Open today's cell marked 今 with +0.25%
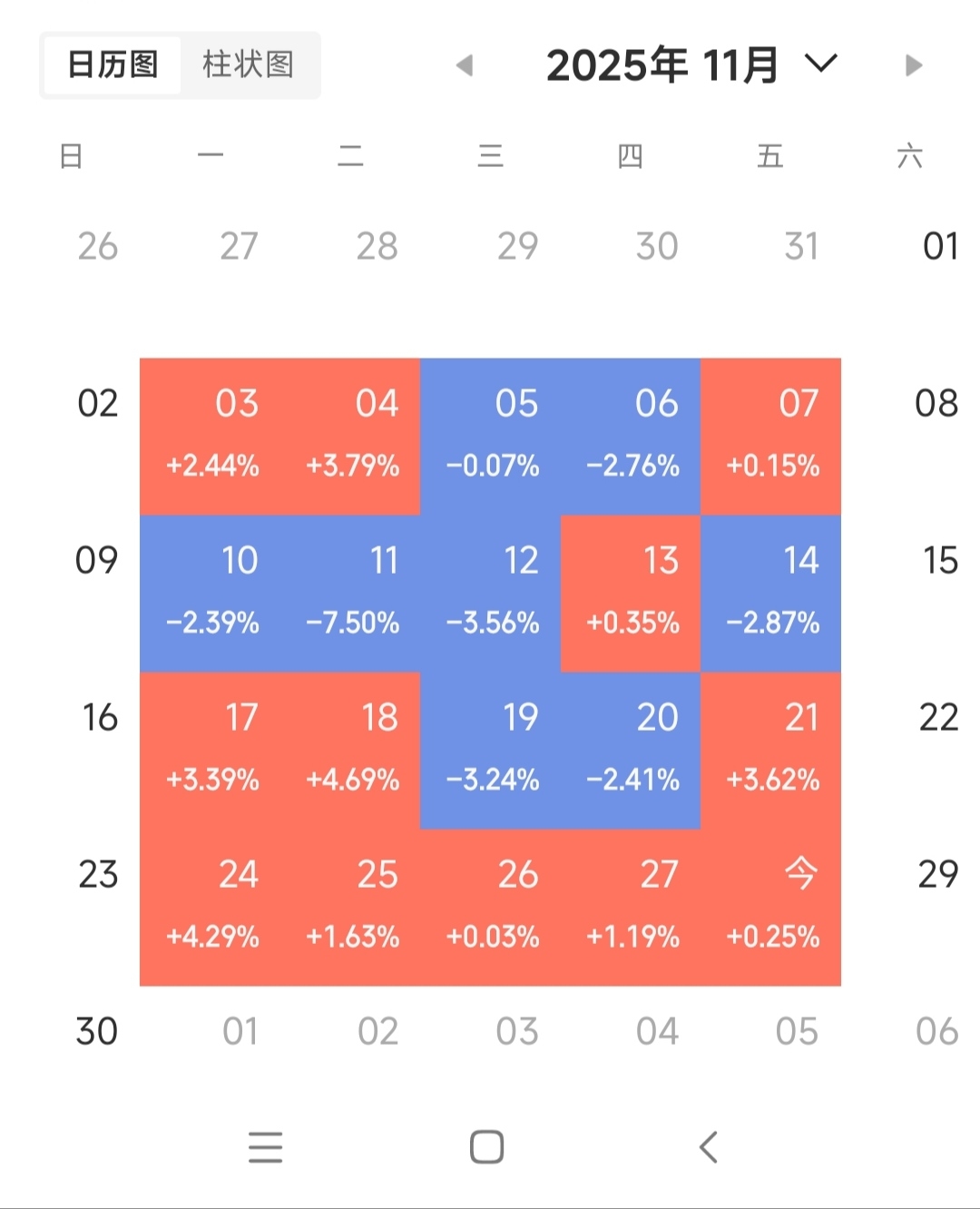This screenshot has width=980, height=1209. click(770, 908)
